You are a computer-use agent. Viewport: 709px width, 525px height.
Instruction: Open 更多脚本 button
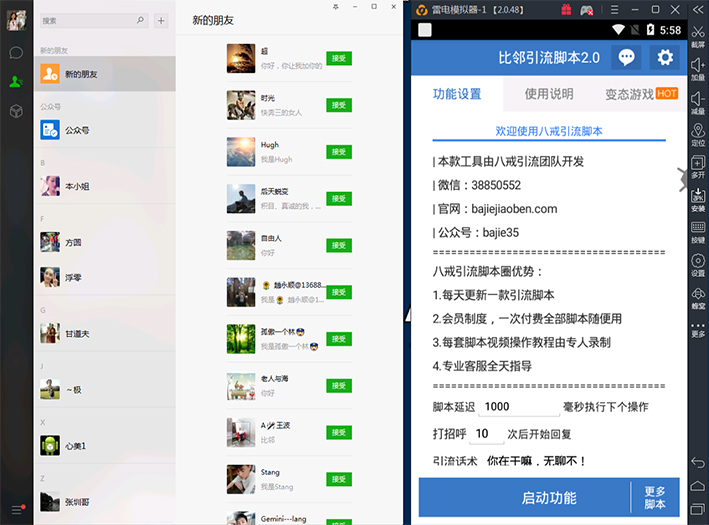(655, 497)
